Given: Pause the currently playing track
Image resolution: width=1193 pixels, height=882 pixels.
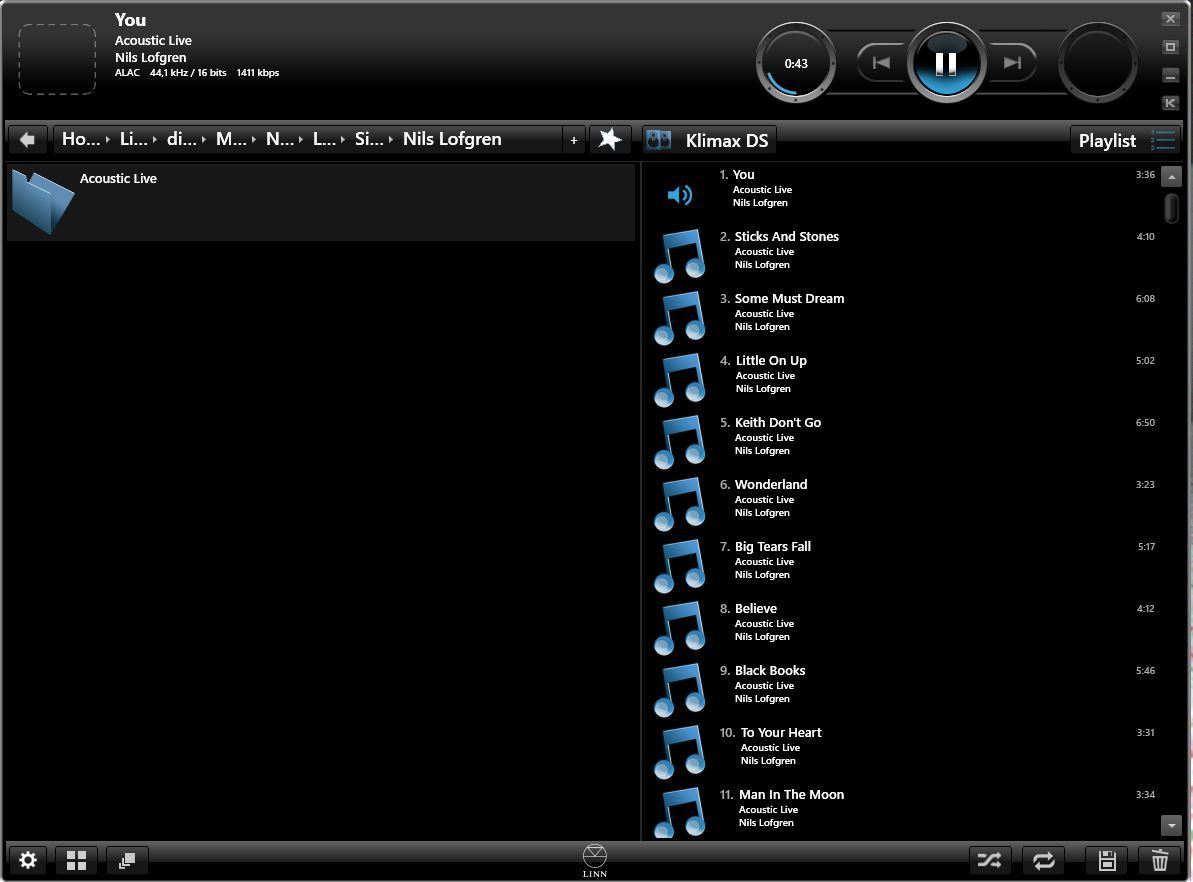Looking at the screenshot, I should click(945, 63).
